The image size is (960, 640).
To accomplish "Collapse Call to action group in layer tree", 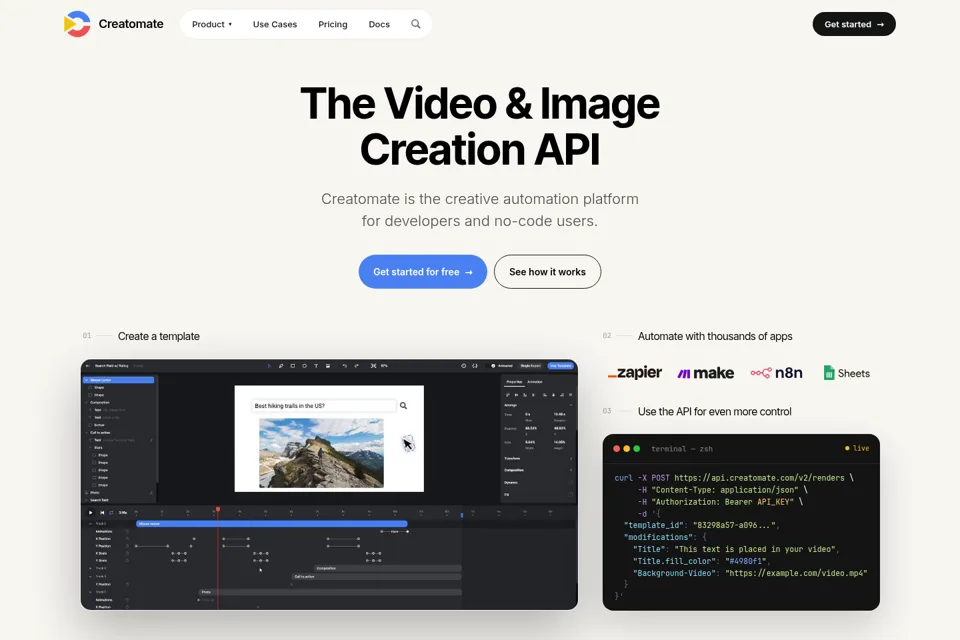I will point(86,432).
